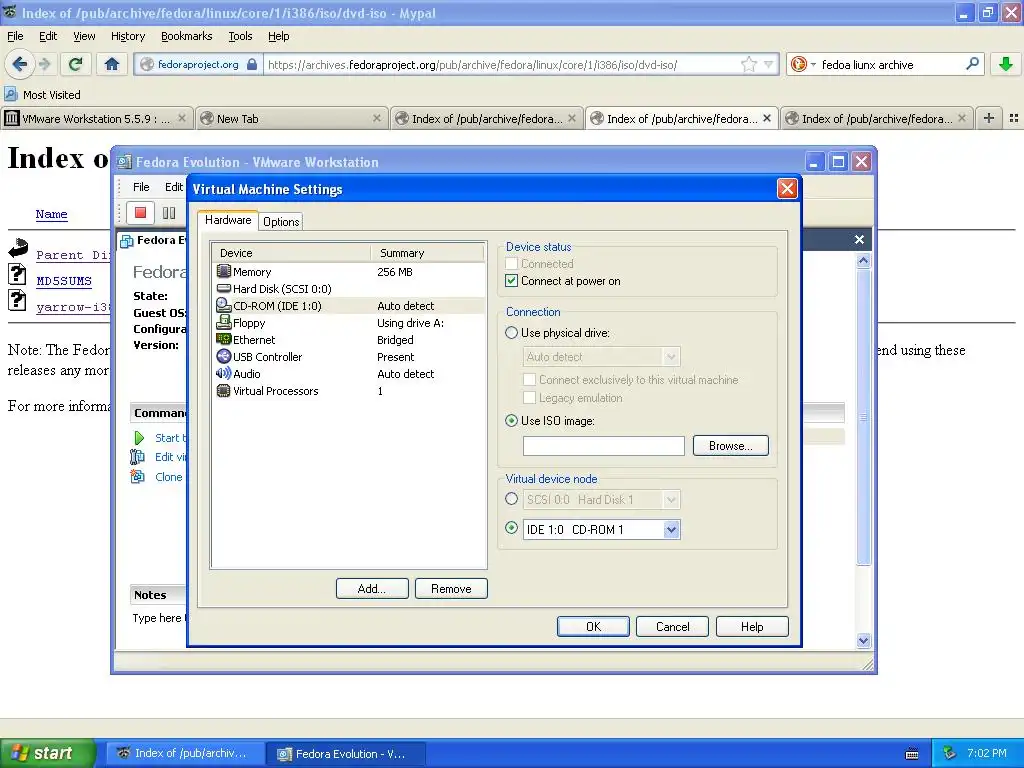1024x768 pixels.
Task: Click the Edit virtual machine settings icon
Action: (137, 456)
